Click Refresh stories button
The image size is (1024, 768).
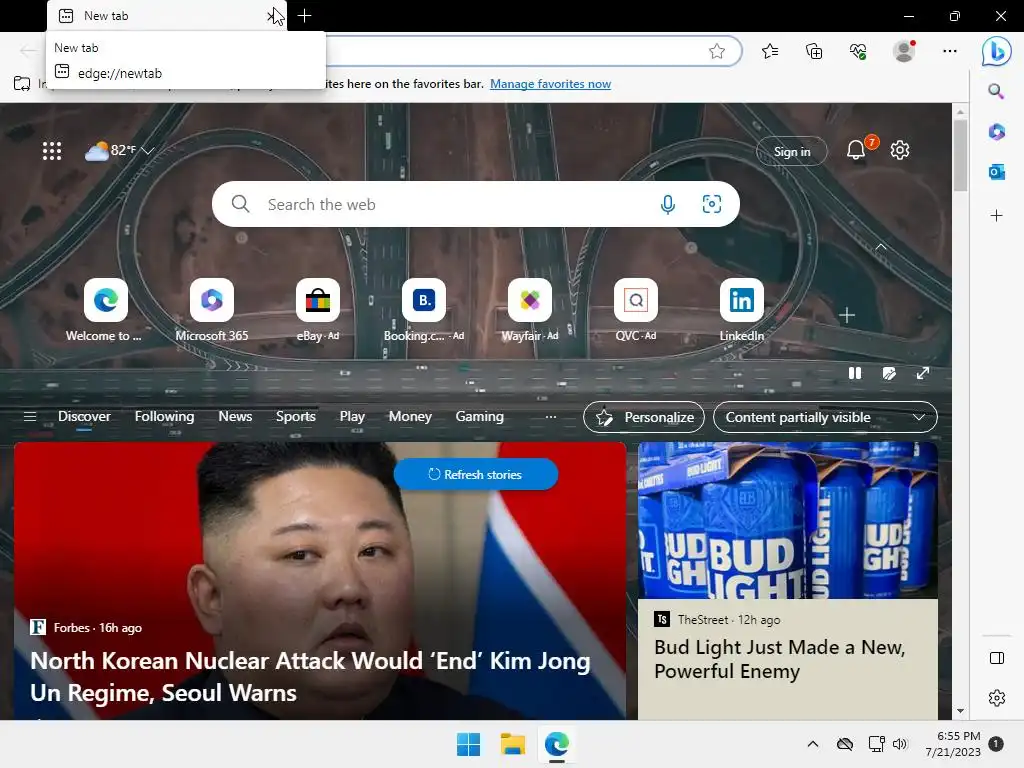pos(475,474)
